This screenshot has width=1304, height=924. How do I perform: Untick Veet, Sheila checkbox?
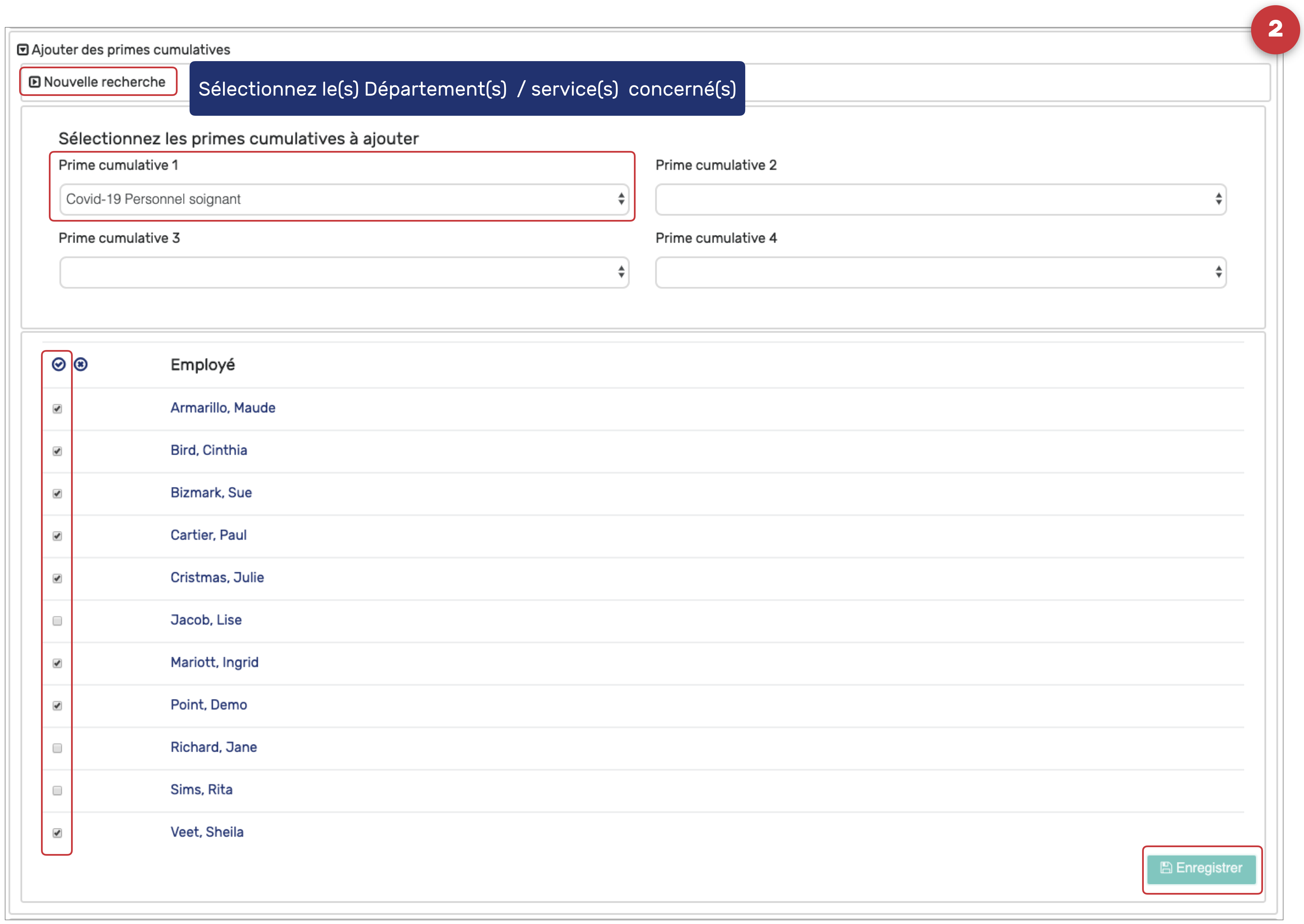pos(57,833)
